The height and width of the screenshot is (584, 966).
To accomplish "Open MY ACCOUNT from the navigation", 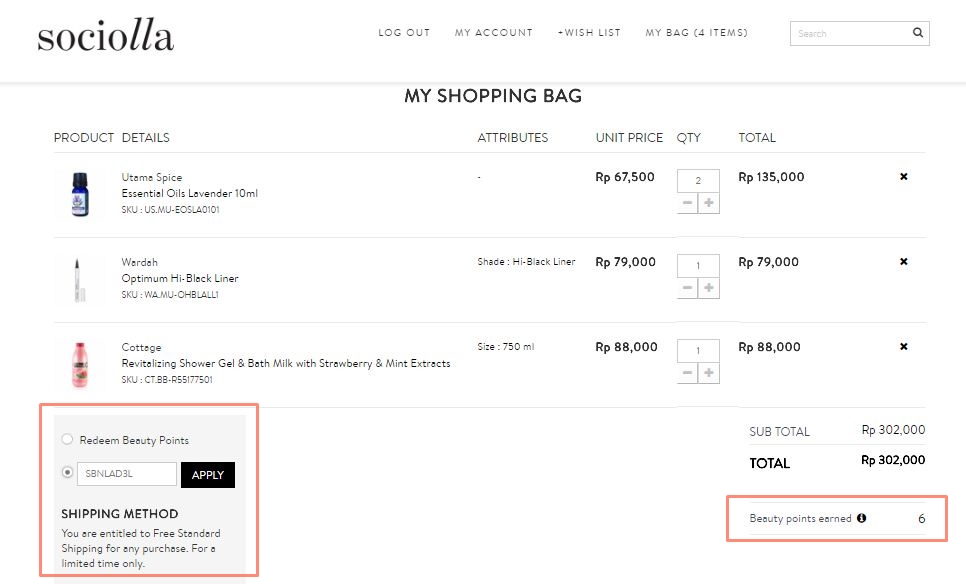I will click(x=493, y=32).
